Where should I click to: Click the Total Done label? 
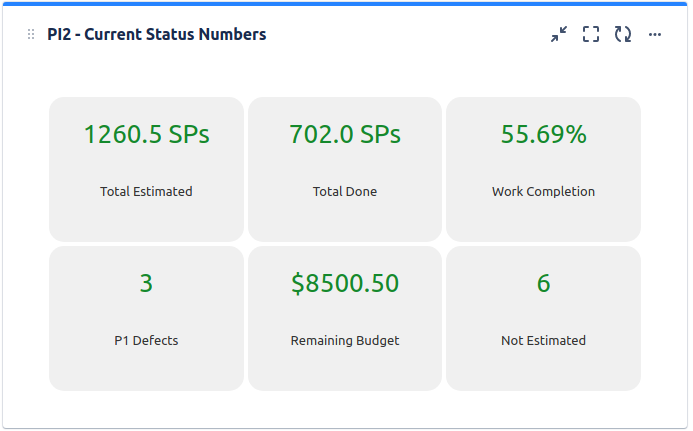(x=345, y=191)
